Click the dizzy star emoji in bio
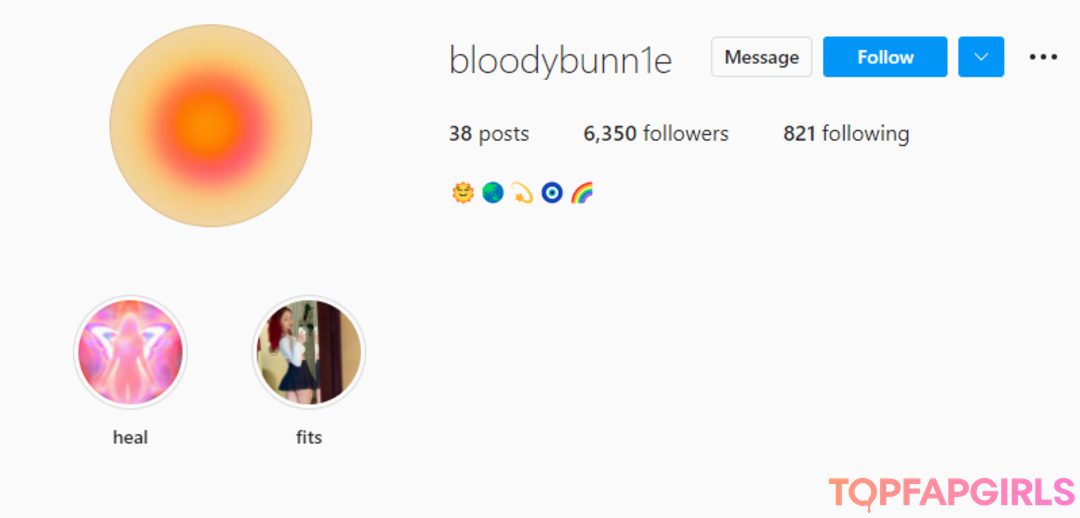 coord(522,193)
